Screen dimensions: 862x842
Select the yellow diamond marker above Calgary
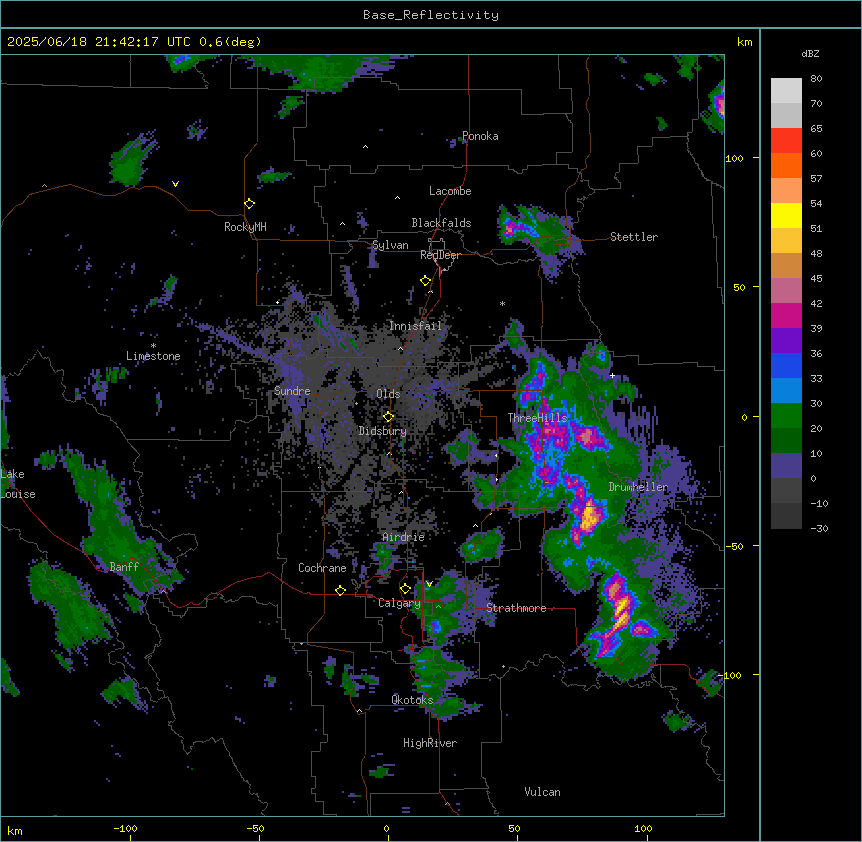coord(405,589)
